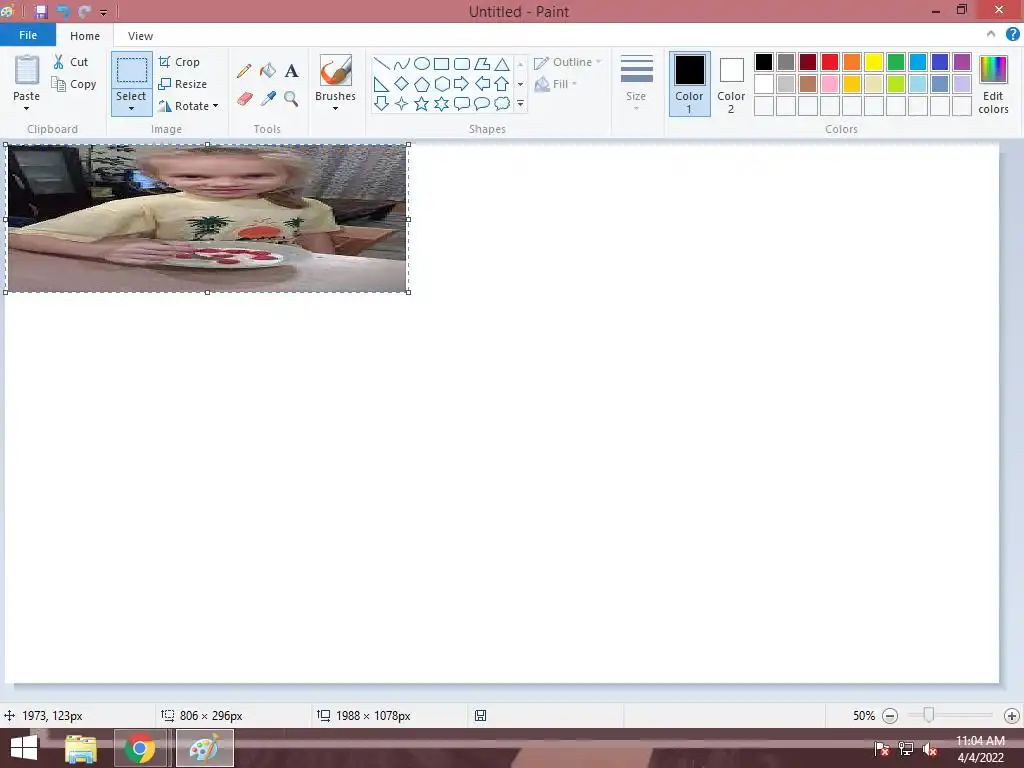Choose the Hexagon shape
The width and height of the screenshot is (1024, 768).
click(441, 84)
